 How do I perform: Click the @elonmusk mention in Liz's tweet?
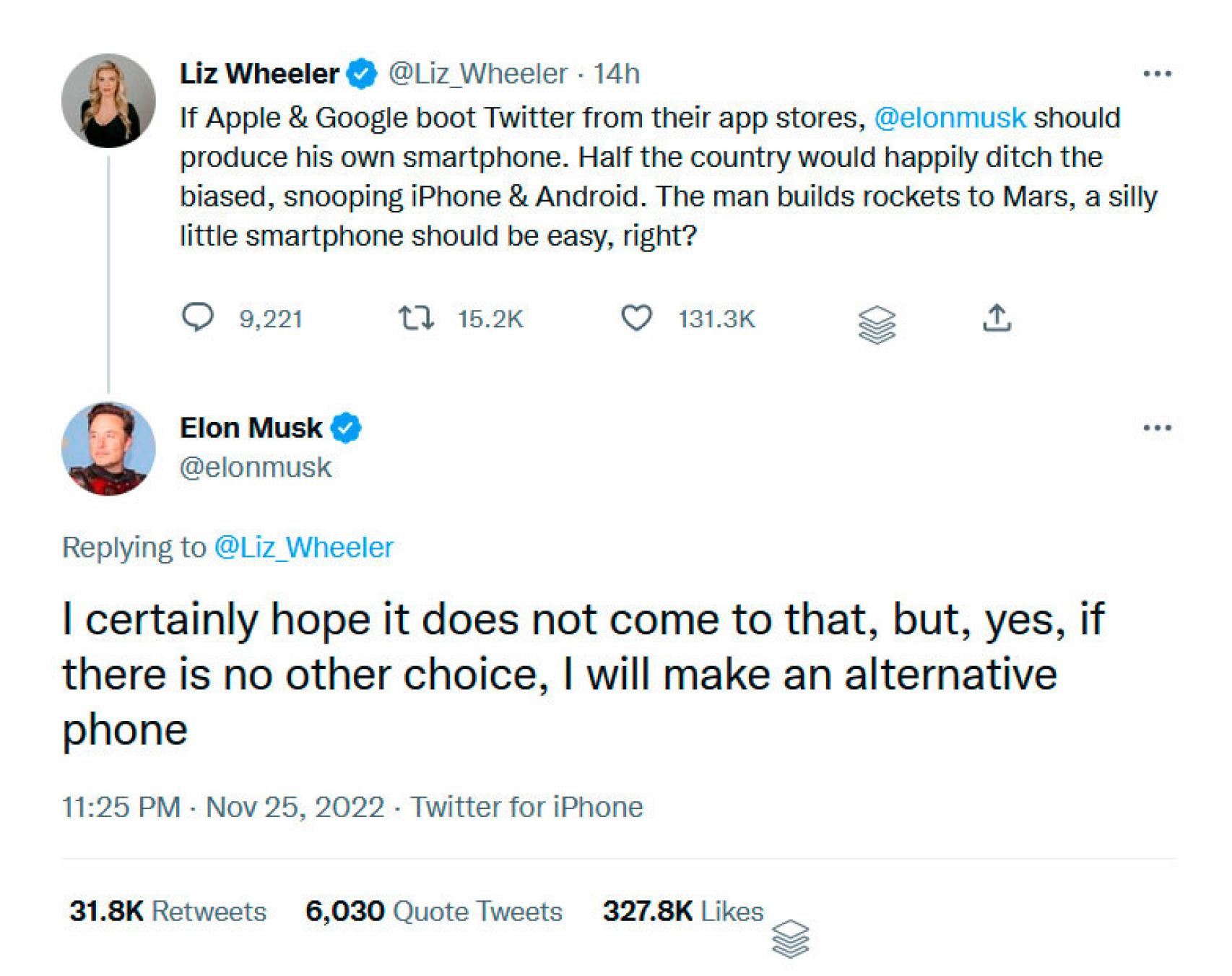click(950, 118)
